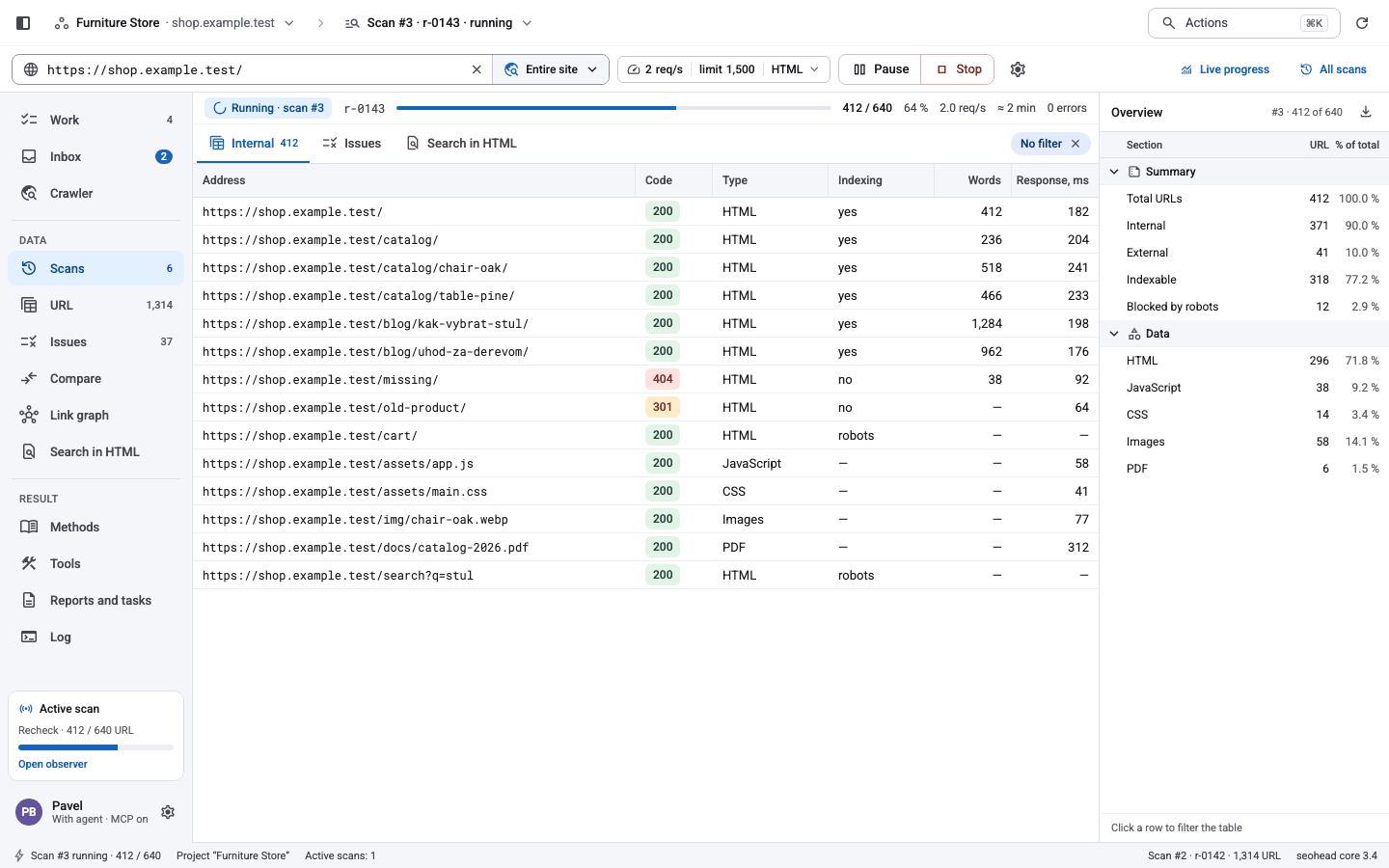Click the scan progress bar in header
1389x868 pixels.
(613, 108)
